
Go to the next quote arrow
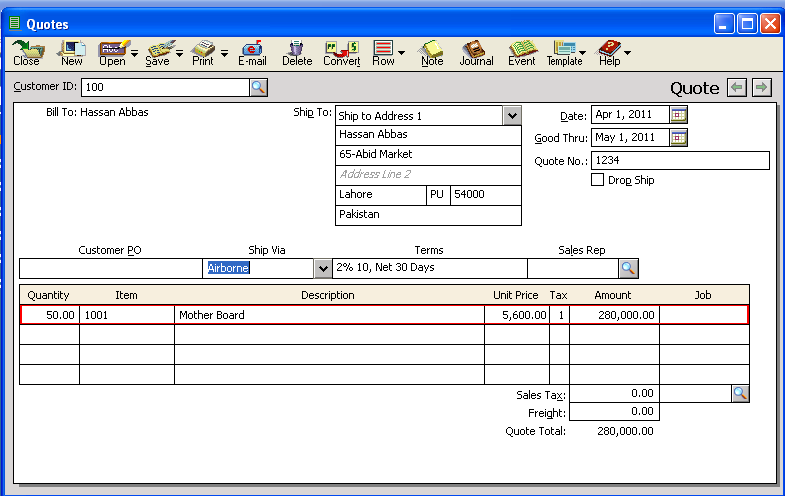click(x=762, y=88)
